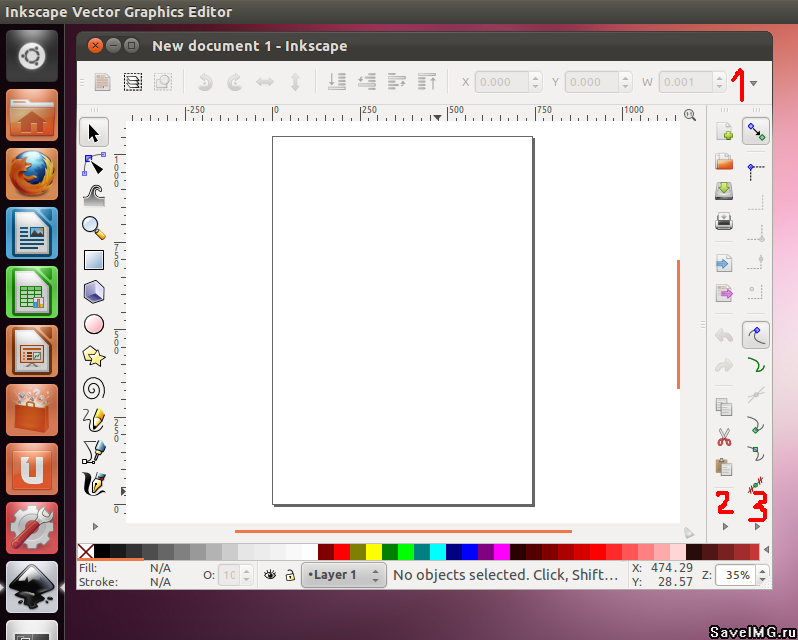Flip selection horizontally
This screenshot has width=798, height=640.
[x=265, y=82]
